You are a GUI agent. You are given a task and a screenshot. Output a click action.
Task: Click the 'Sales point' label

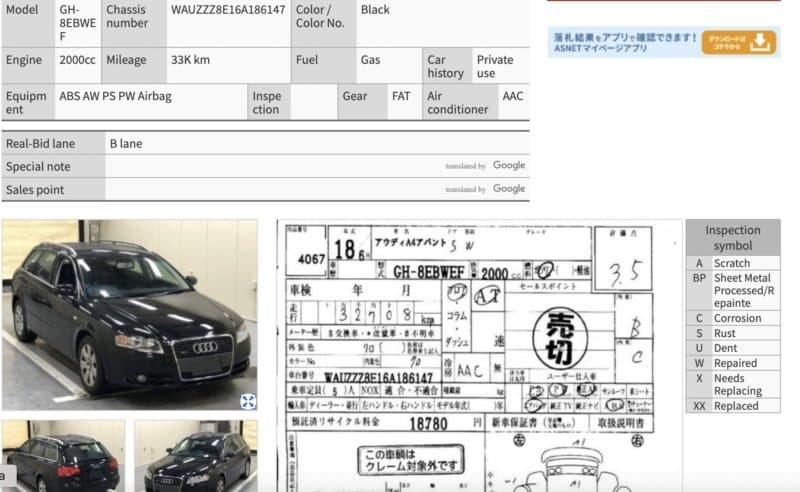click(35, 190)
